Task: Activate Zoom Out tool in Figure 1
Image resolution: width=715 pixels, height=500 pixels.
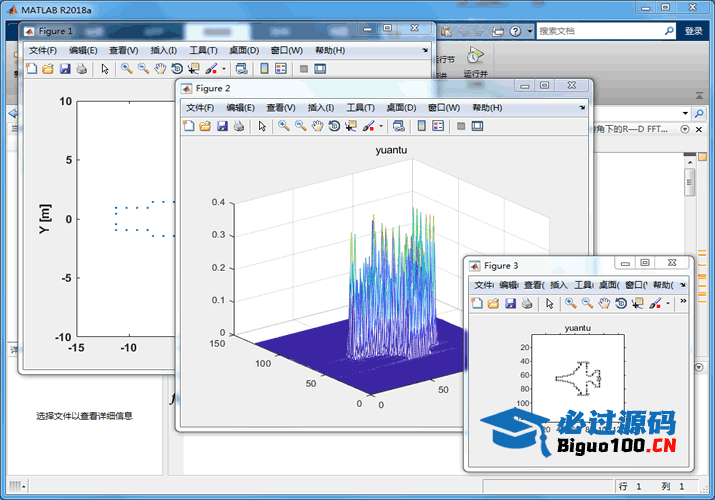Action: 143,69
